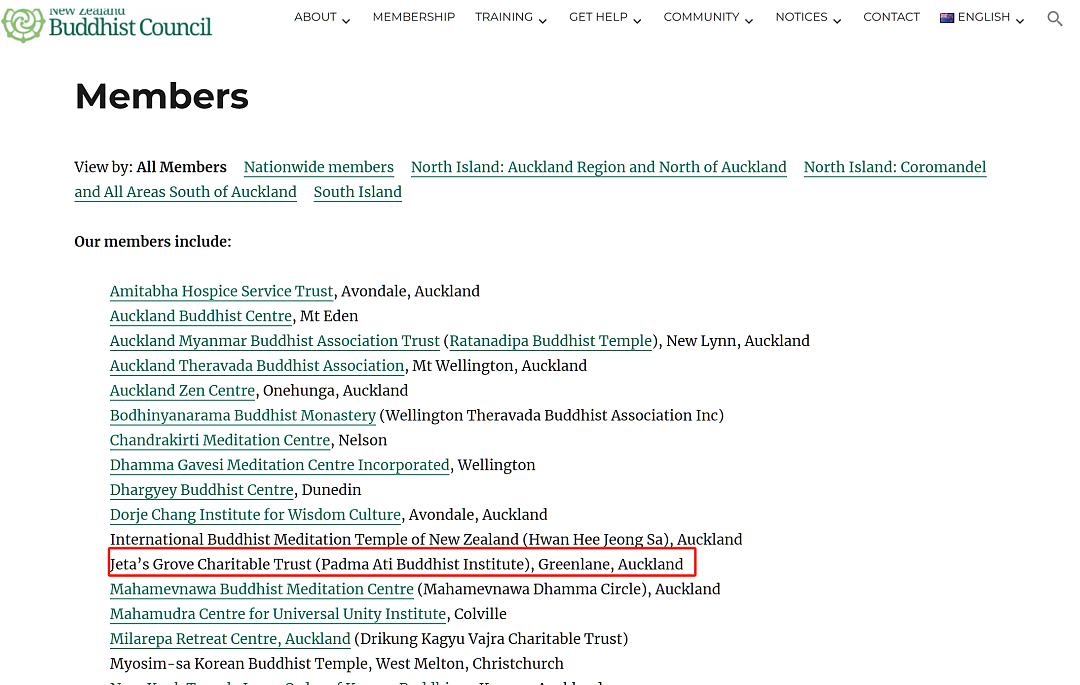Image resolution: width=1080 pixels, height=685 pixels.
Task: Open the Get Help menu item
Action: 598,17
